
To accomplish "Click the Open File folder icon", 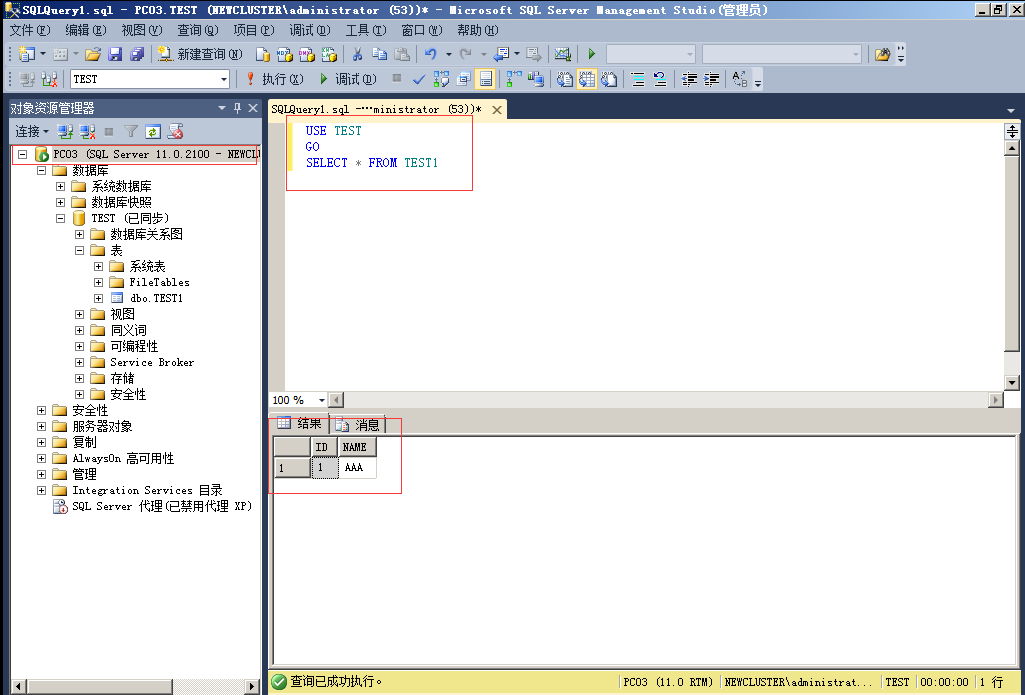I will tap(93, 54).
